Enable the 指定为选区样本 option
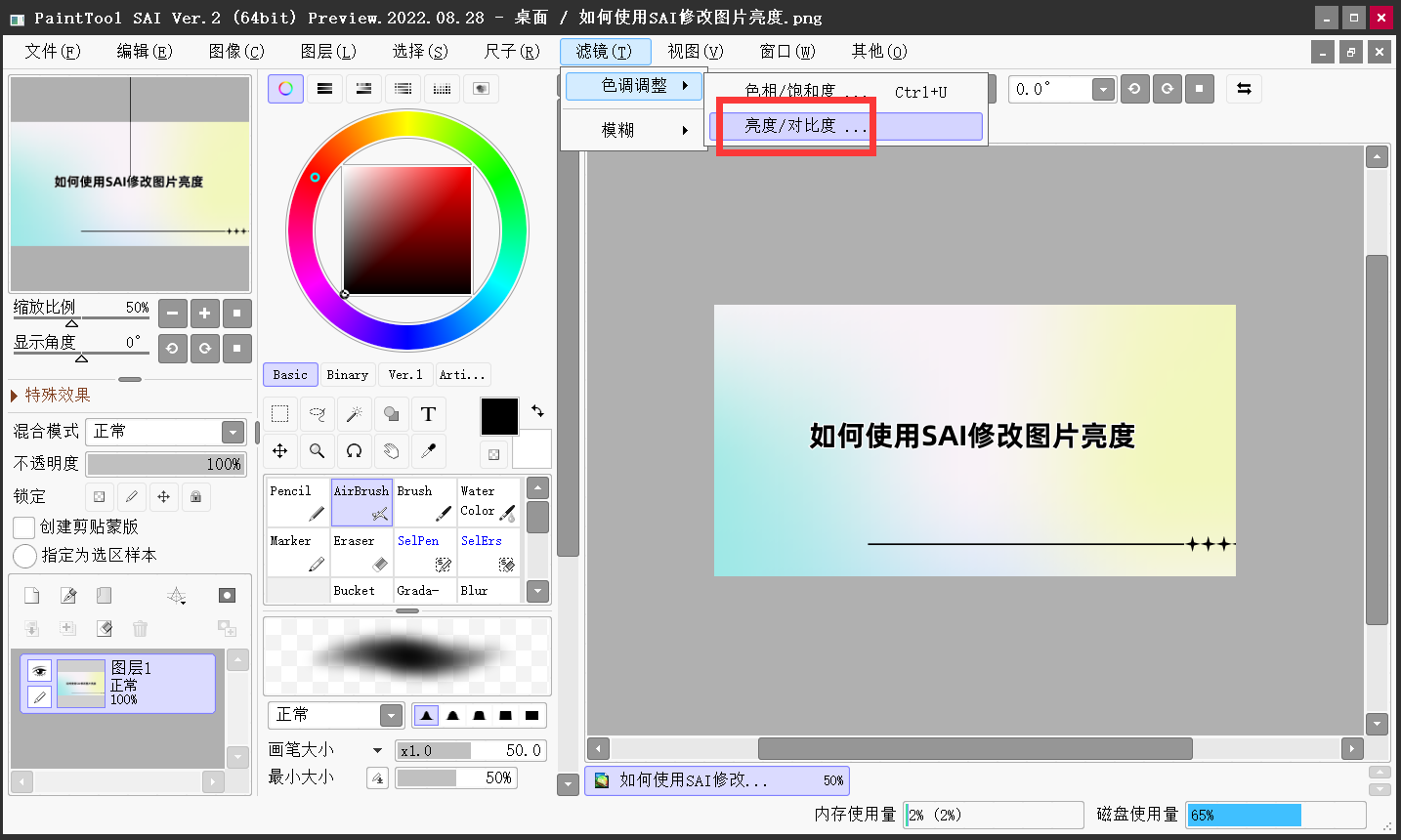This screenshot has width=1401, height=840. pos(25,556)
